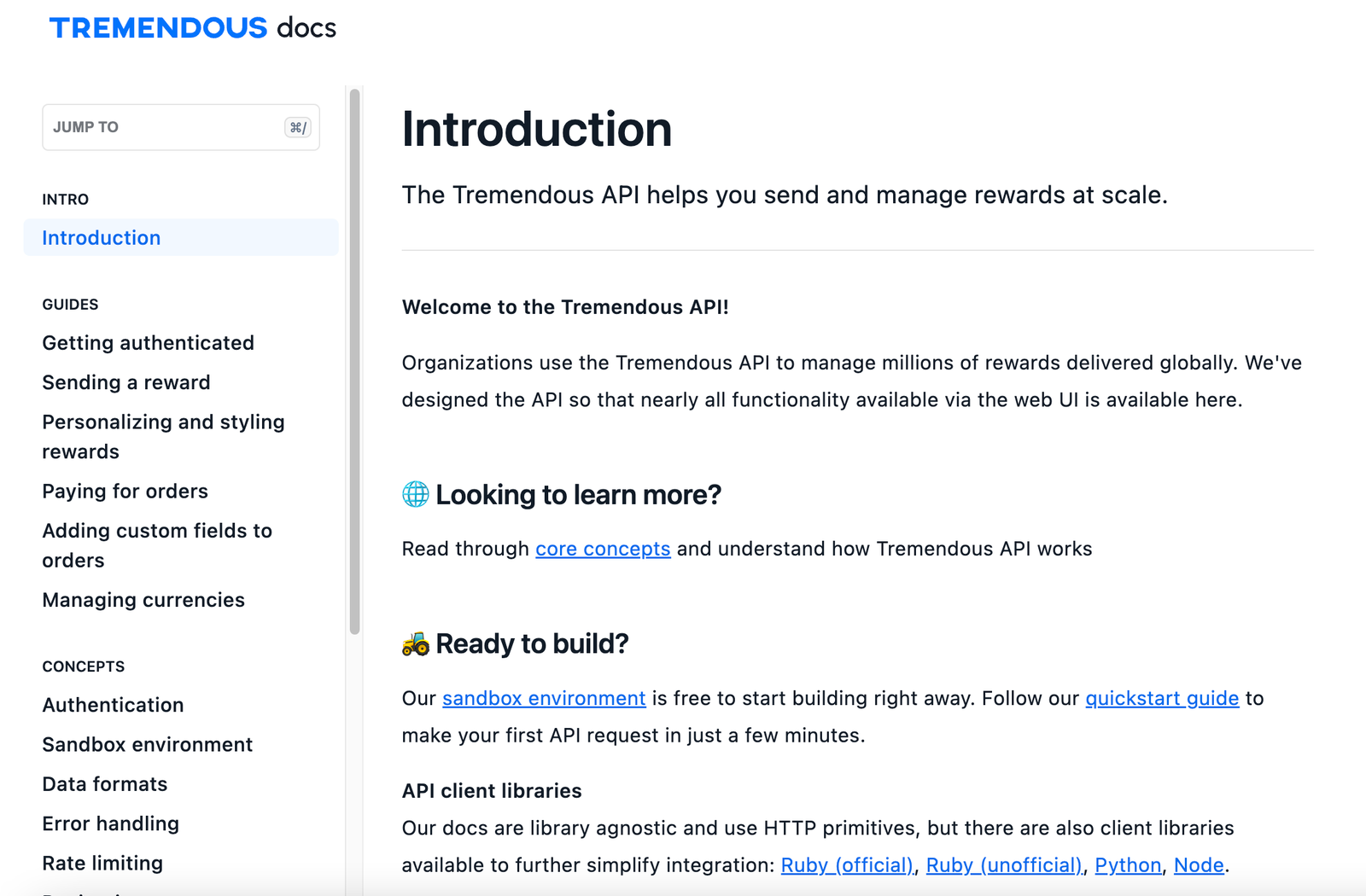The height and width of the screenshot is (896, 1366).
Task: Open Sandbox environment in the sidebar
Action: tap(148, 744)
